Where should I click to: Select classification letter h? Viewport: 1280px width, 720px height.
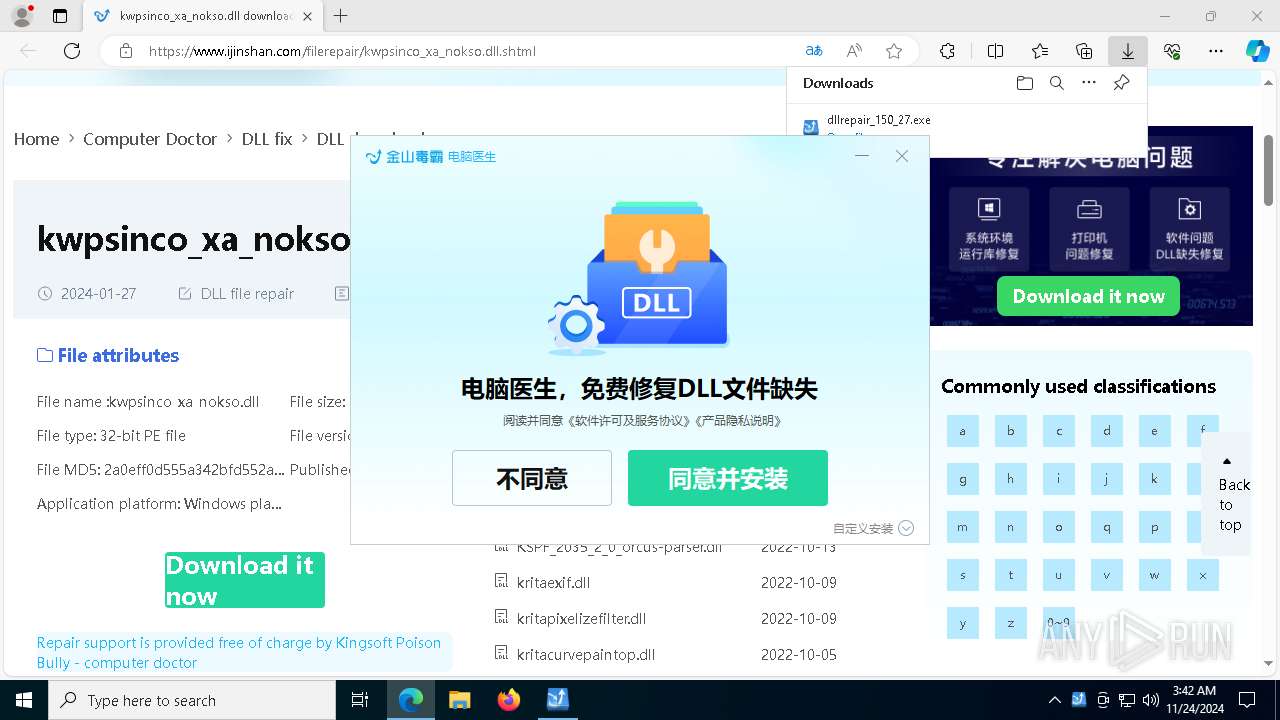click(x=1011, y=479)
